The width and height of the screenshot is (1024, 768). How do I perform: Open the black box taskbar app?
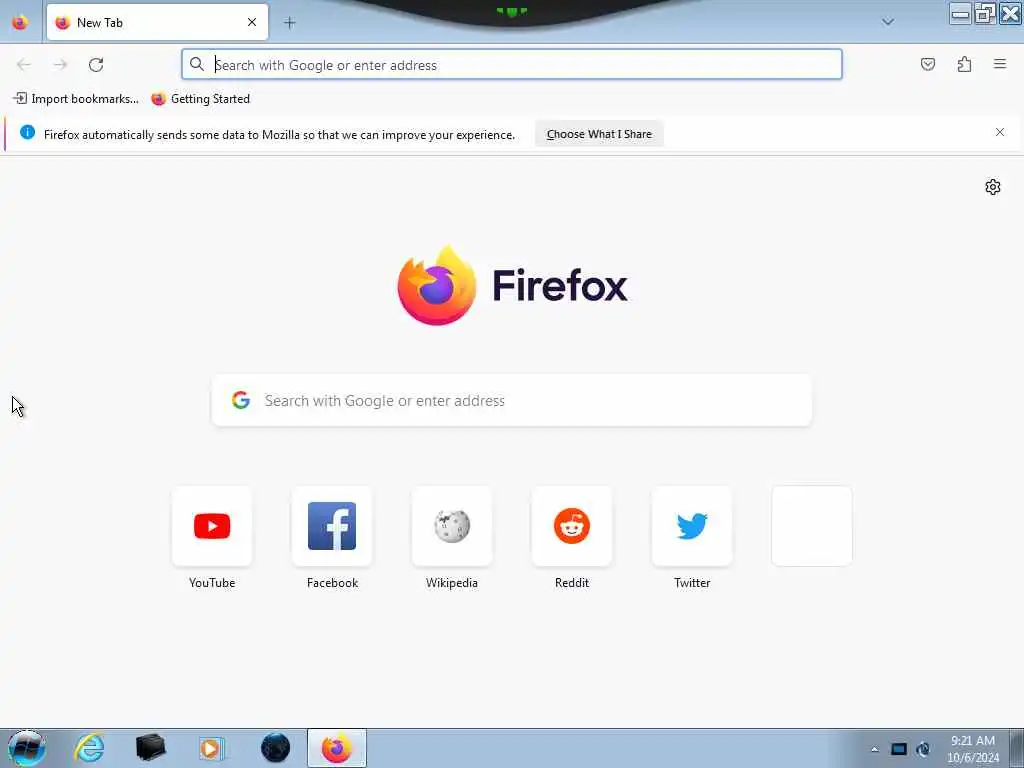click(x=150, y=748)
